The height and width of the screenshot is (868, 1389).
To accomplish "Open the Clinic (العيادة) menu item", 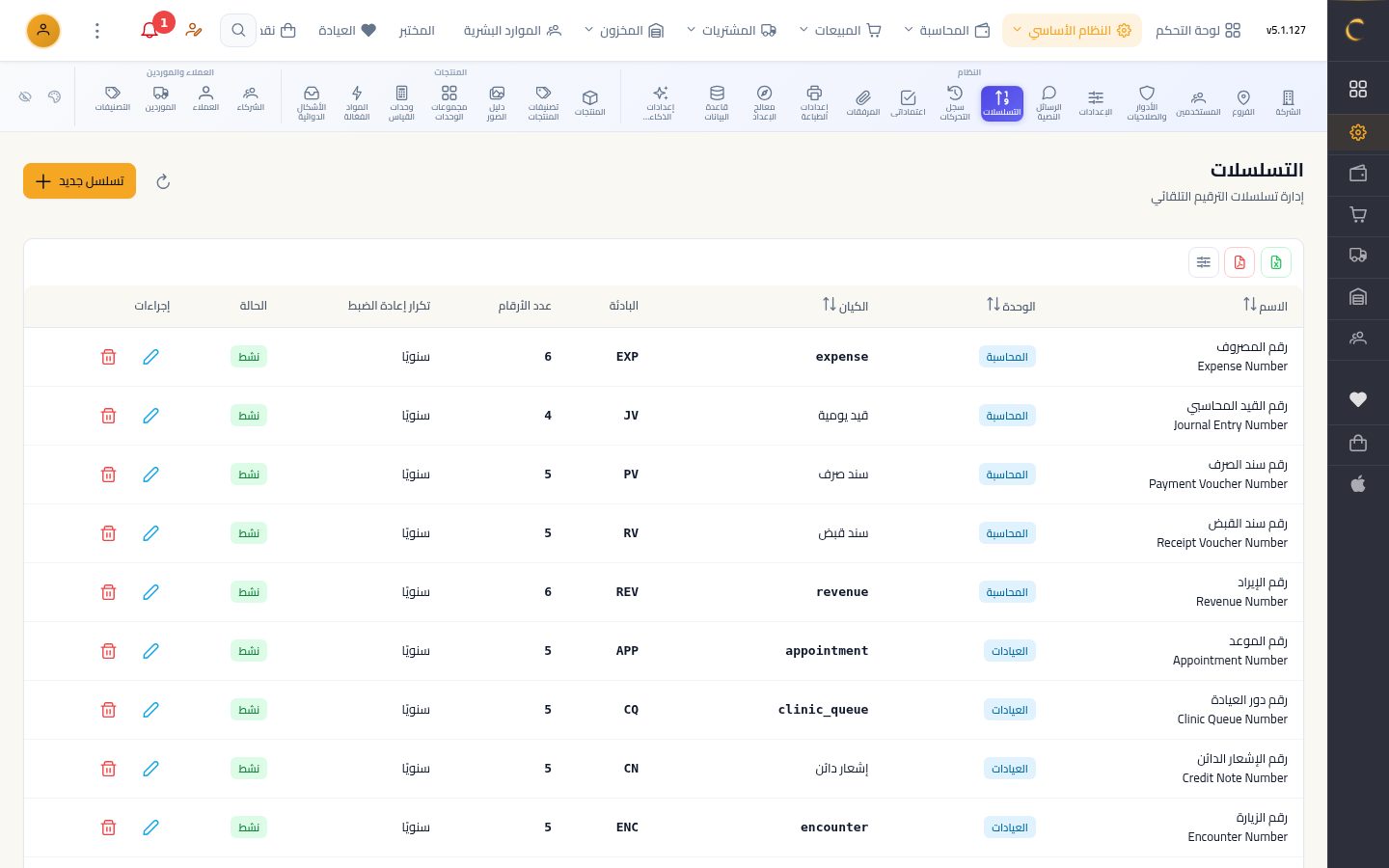I will (347, 31).
